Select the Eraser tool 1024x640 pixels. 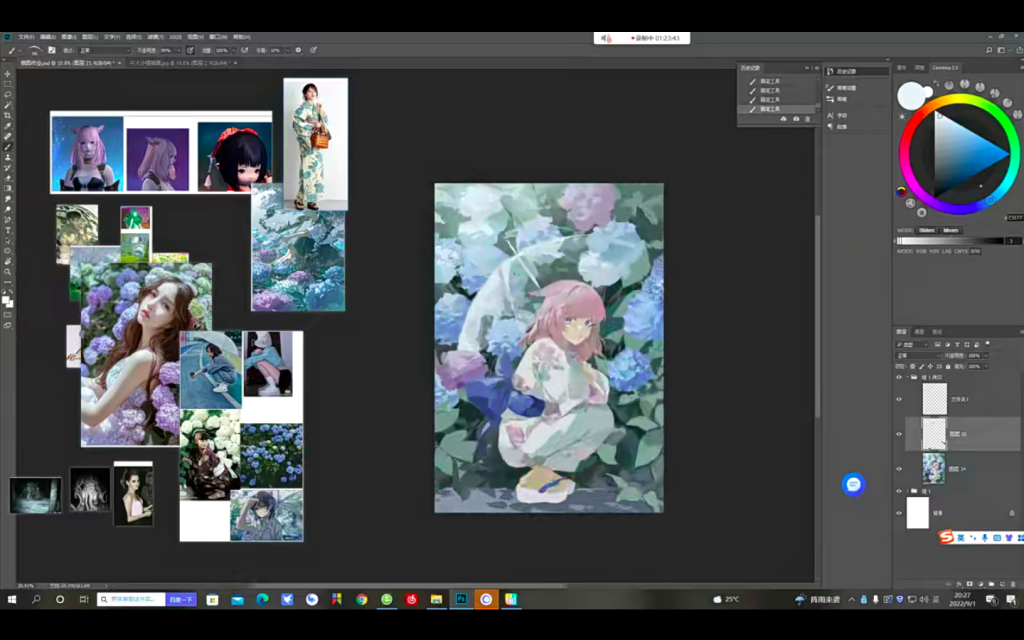tap(8, 178)
